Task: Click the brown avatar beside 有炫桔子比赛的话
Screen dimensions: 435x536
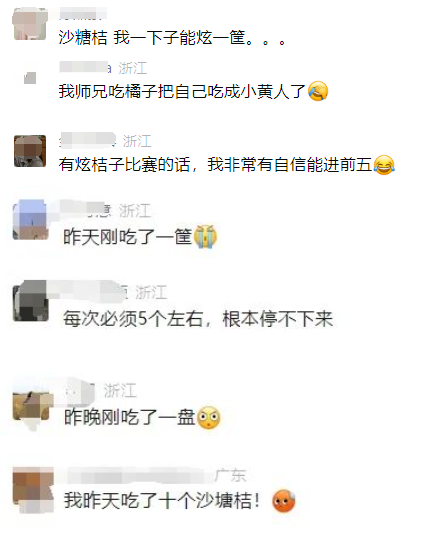Action: pyautogui.click(x=30, y=151)
